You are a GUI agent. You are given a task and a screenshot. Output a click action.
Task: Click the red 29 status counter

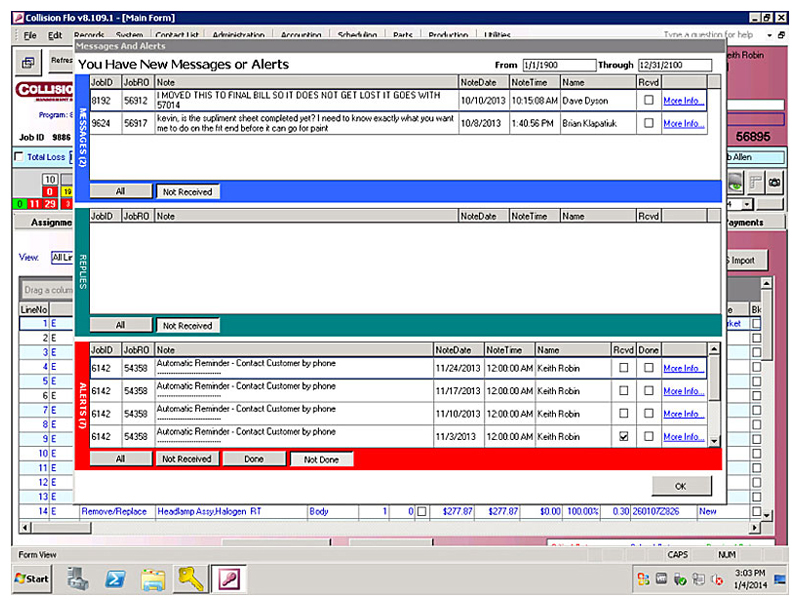[50, 204]
